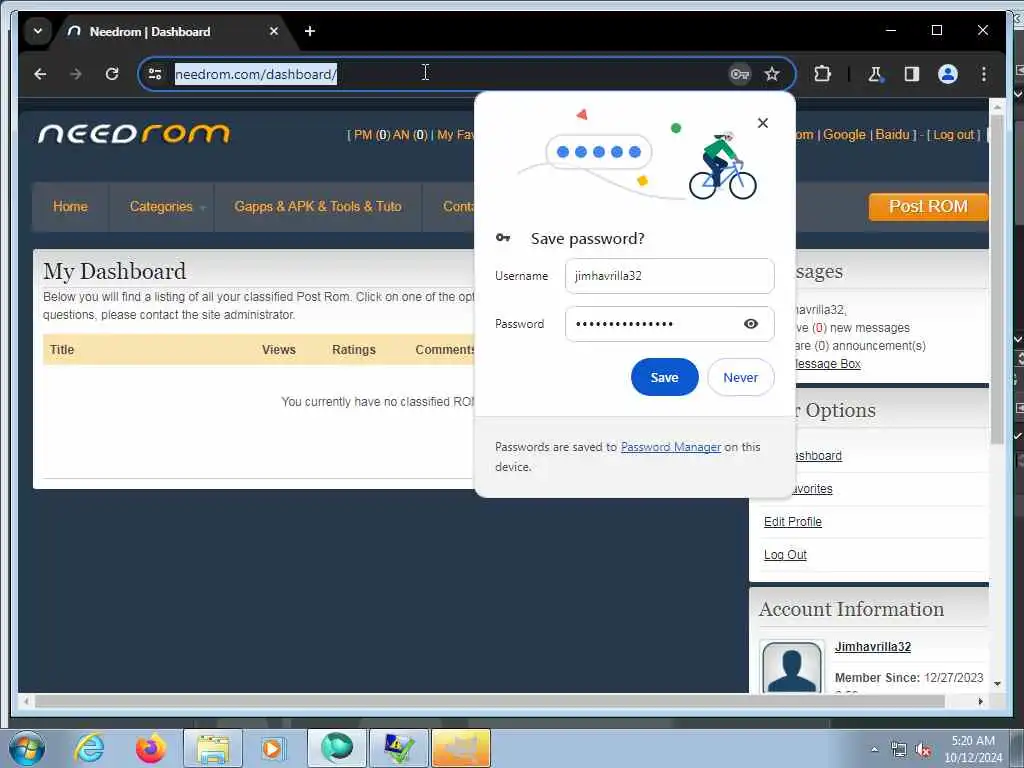The height and width of the screenshot is (768, 1024).
Task: Go back with the browser back arrow
Action: [x=40, y=74]
